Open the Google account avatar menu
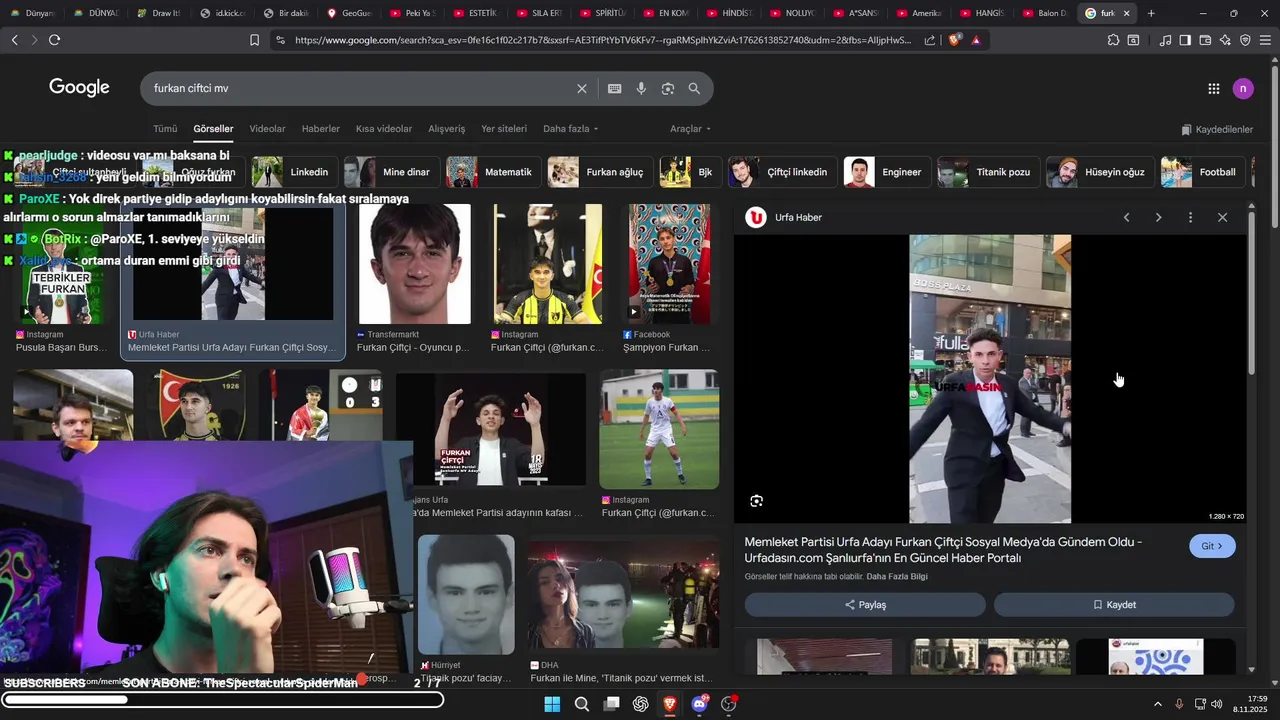The image size is (1280, 720). tap(1243, 88)
